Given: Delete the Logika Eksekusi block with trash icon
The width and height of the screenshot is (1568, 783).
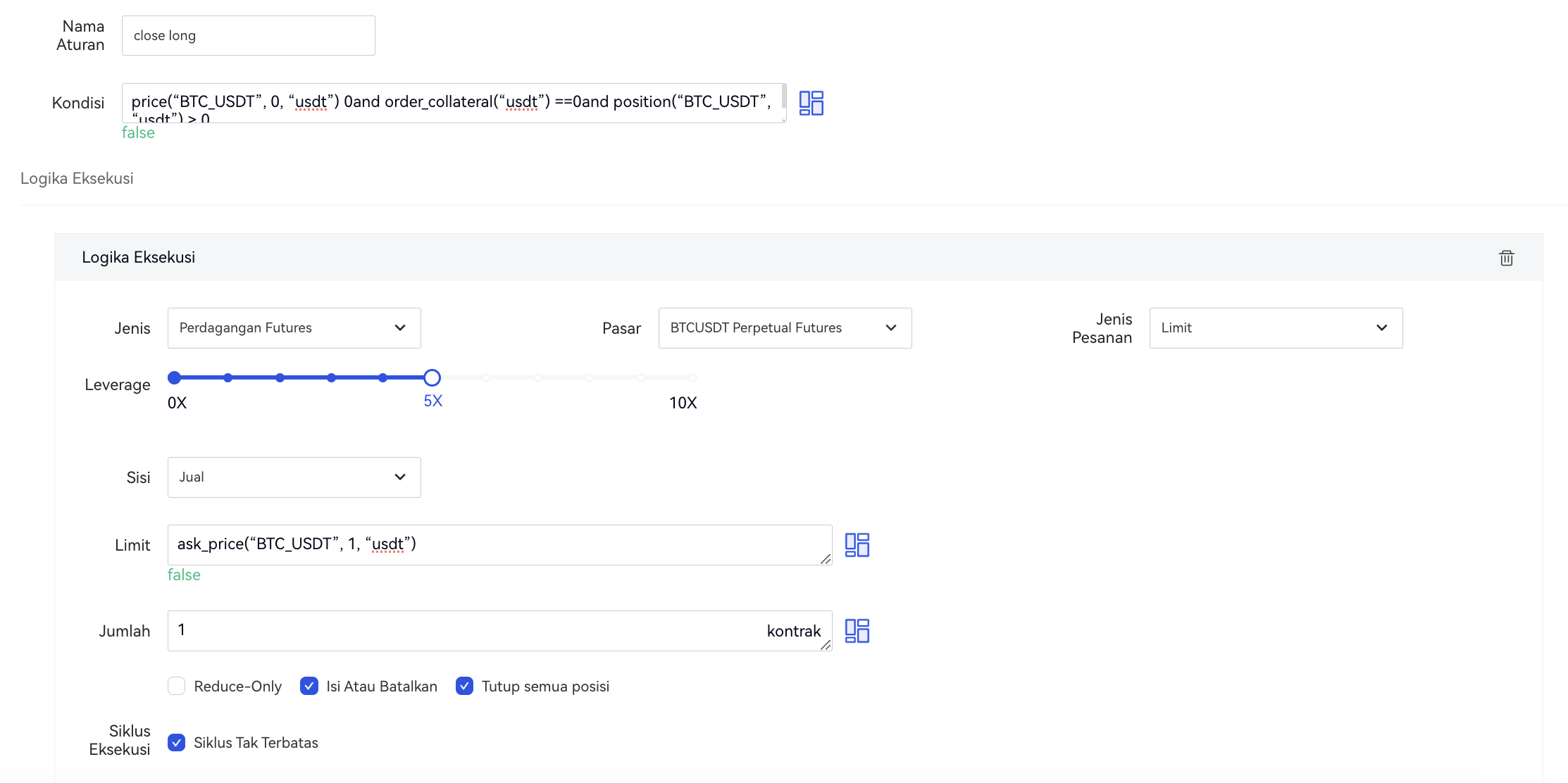Looking at the screenshot, I should pos(1506,258).
